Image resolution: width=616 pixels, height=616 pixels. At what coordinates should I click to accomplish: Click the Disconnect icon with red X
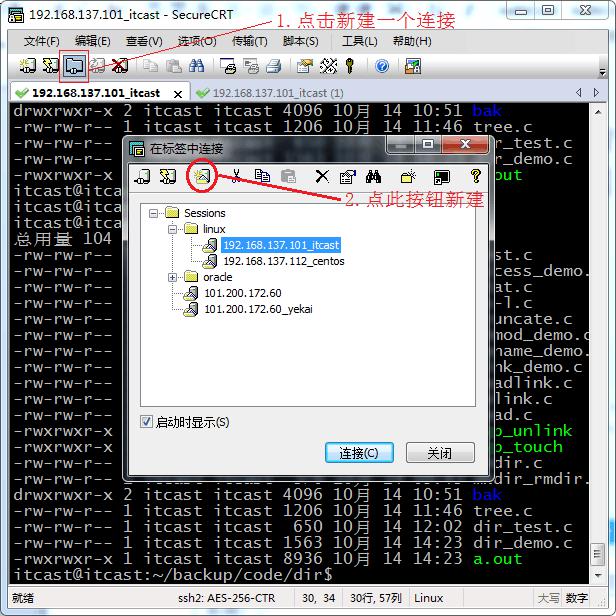click(120, 66)
